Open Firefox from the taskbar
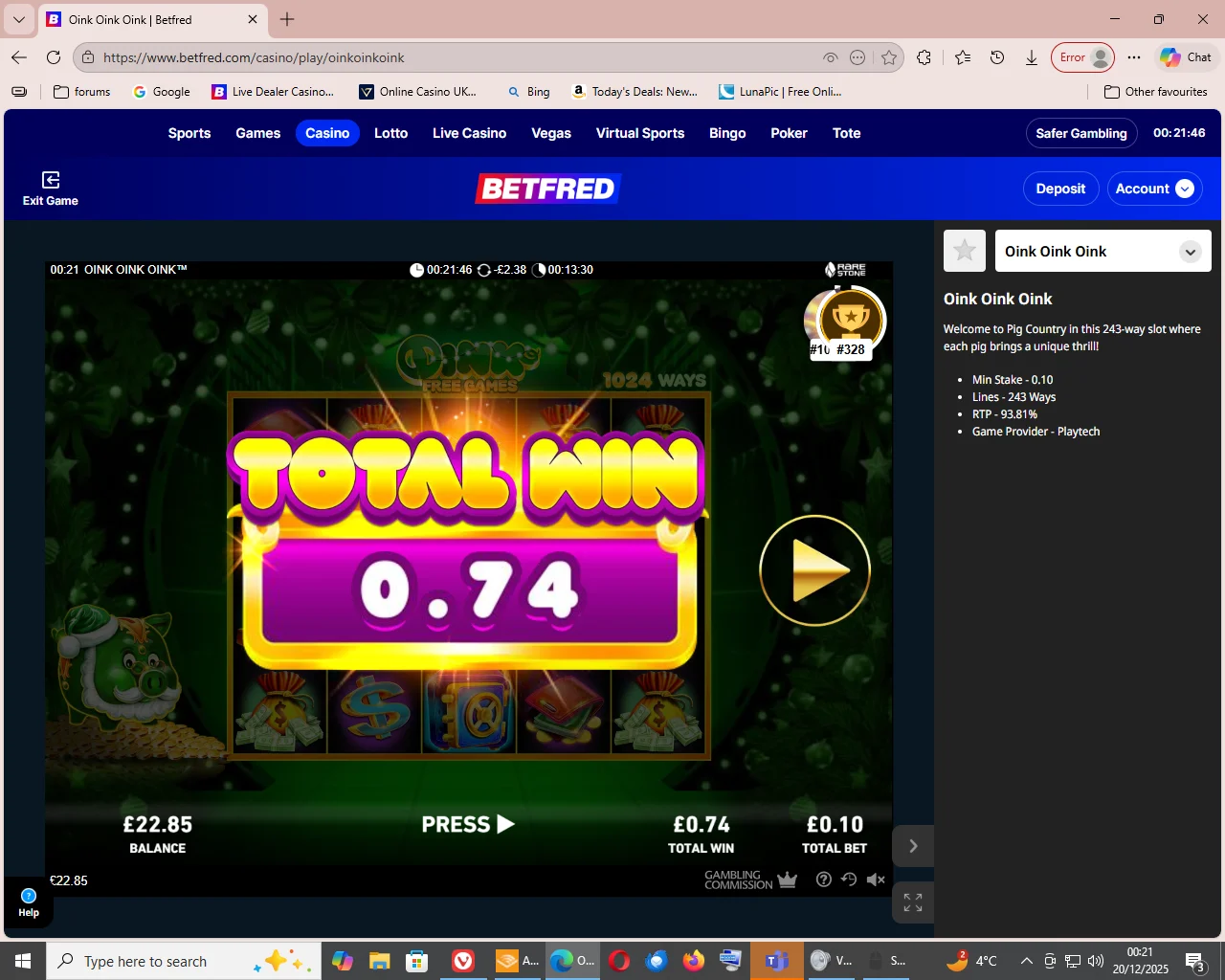This screenshot has height=980, width=1225. click(x=694, y=961)
